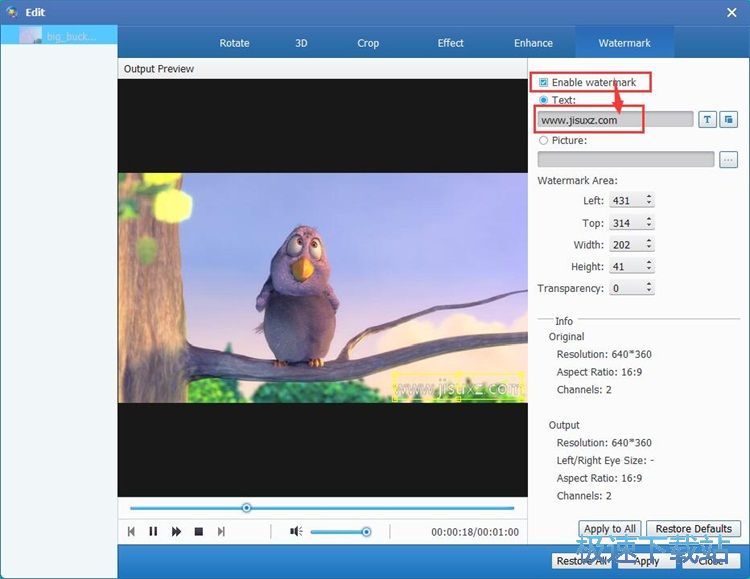Click 'Left/Right Eye Size: -' text
The width and height of the screenshot is (750, 579).
[x=605, y=460]
